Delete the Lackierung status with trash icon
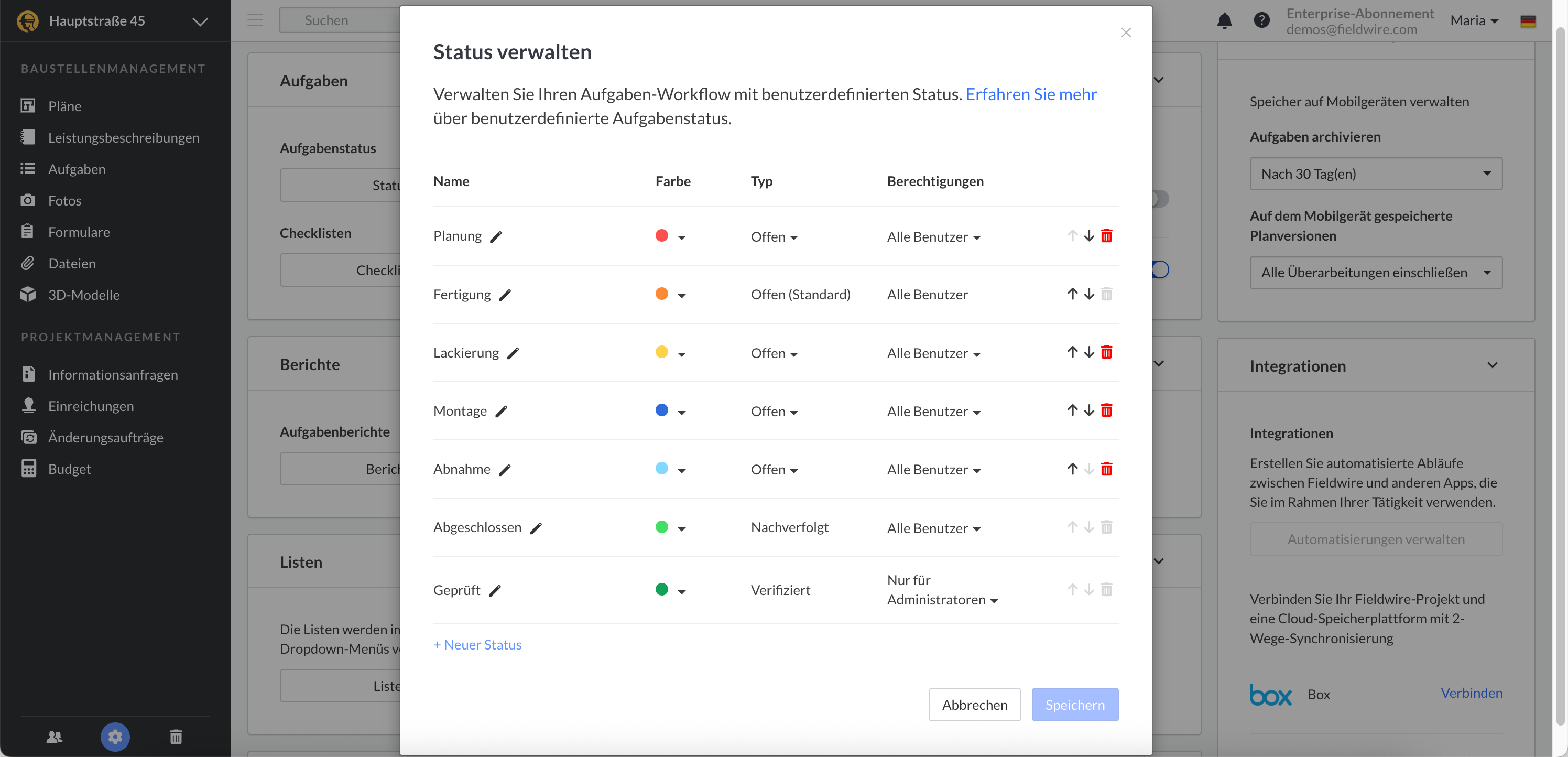Screen dimensions: 1568x757 (1106, 353)
